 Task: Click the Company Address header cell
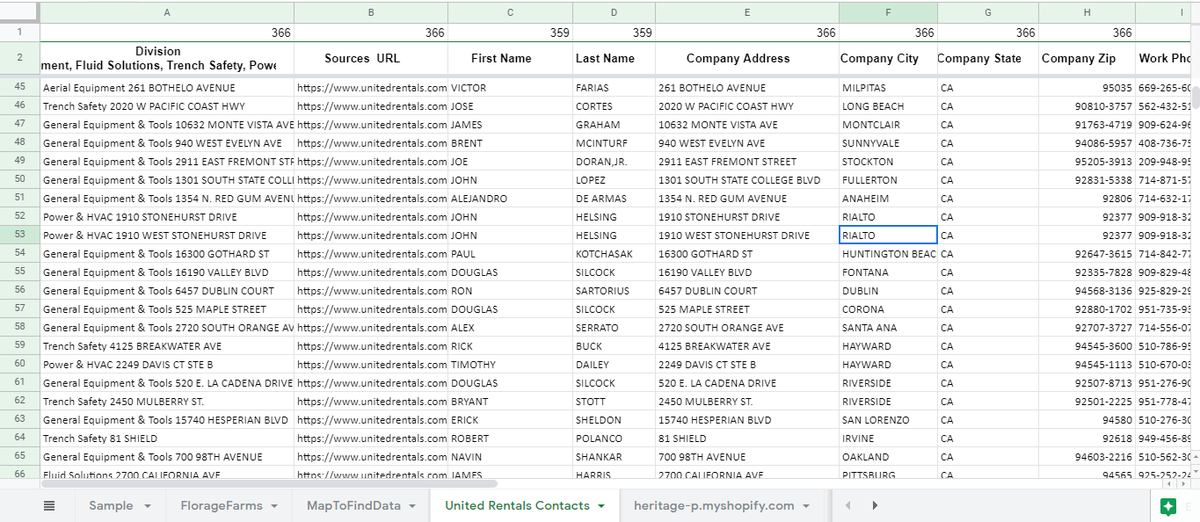[747, 59]
